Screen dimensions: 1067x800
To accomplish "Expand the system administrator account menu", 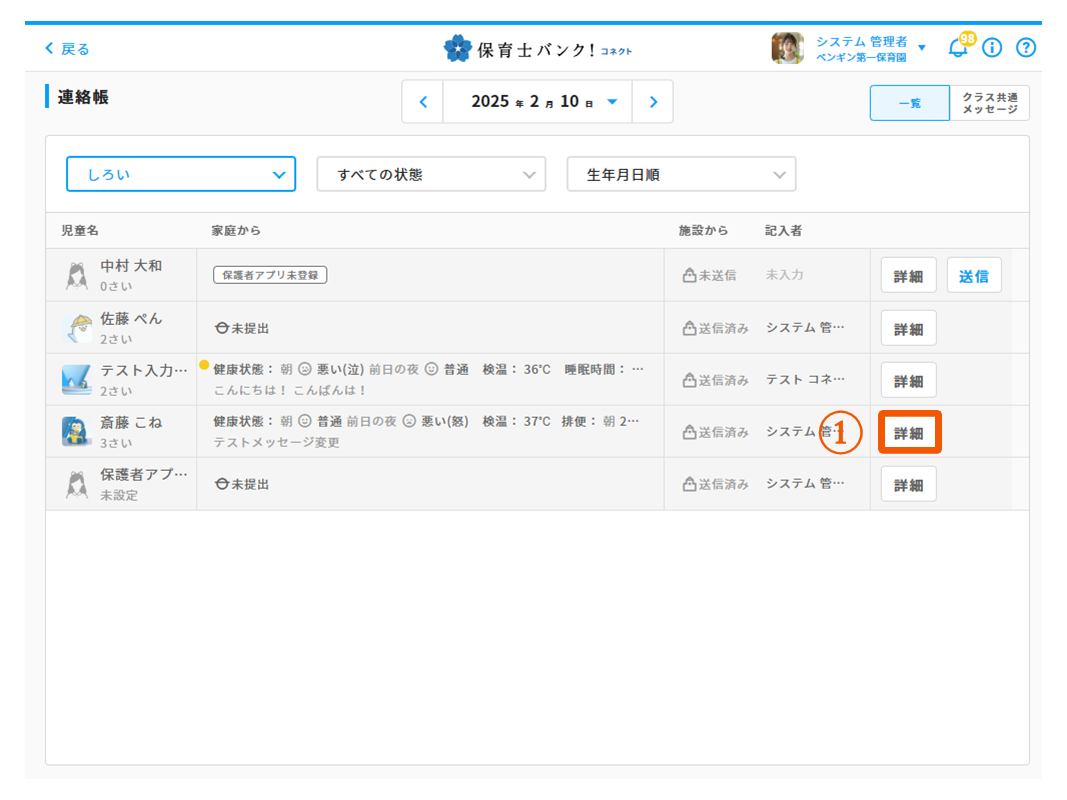I will coord(921,48).
